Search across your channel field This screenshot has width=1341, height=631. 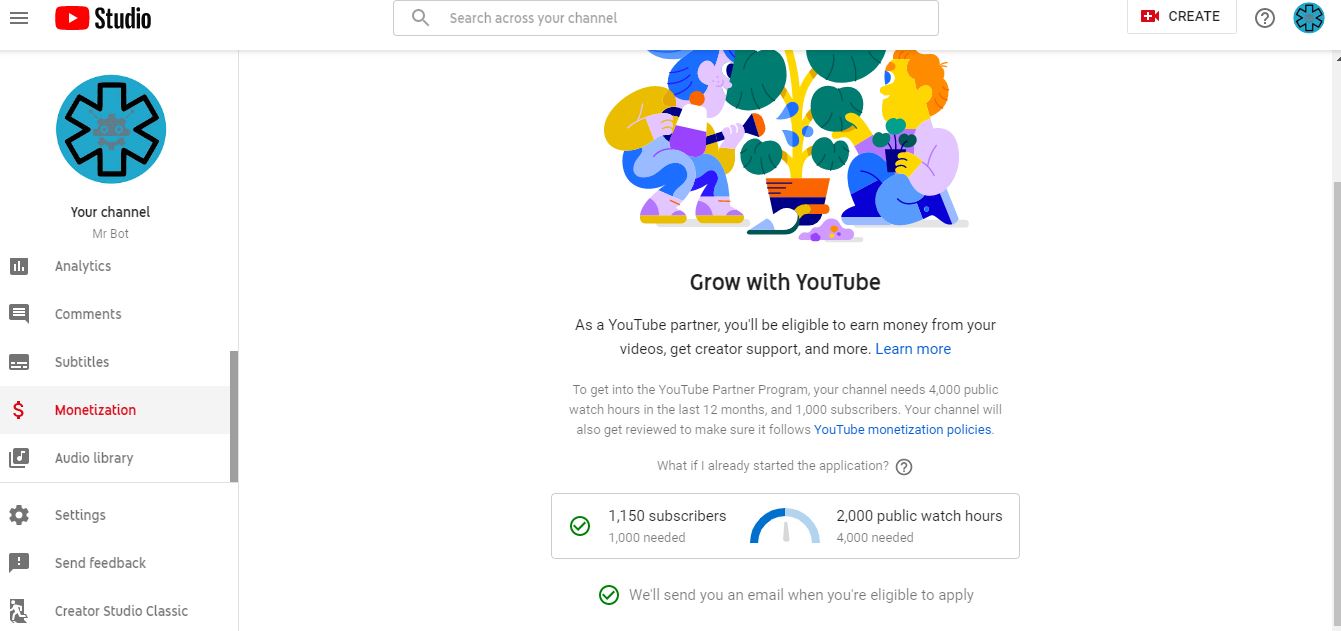666,18
